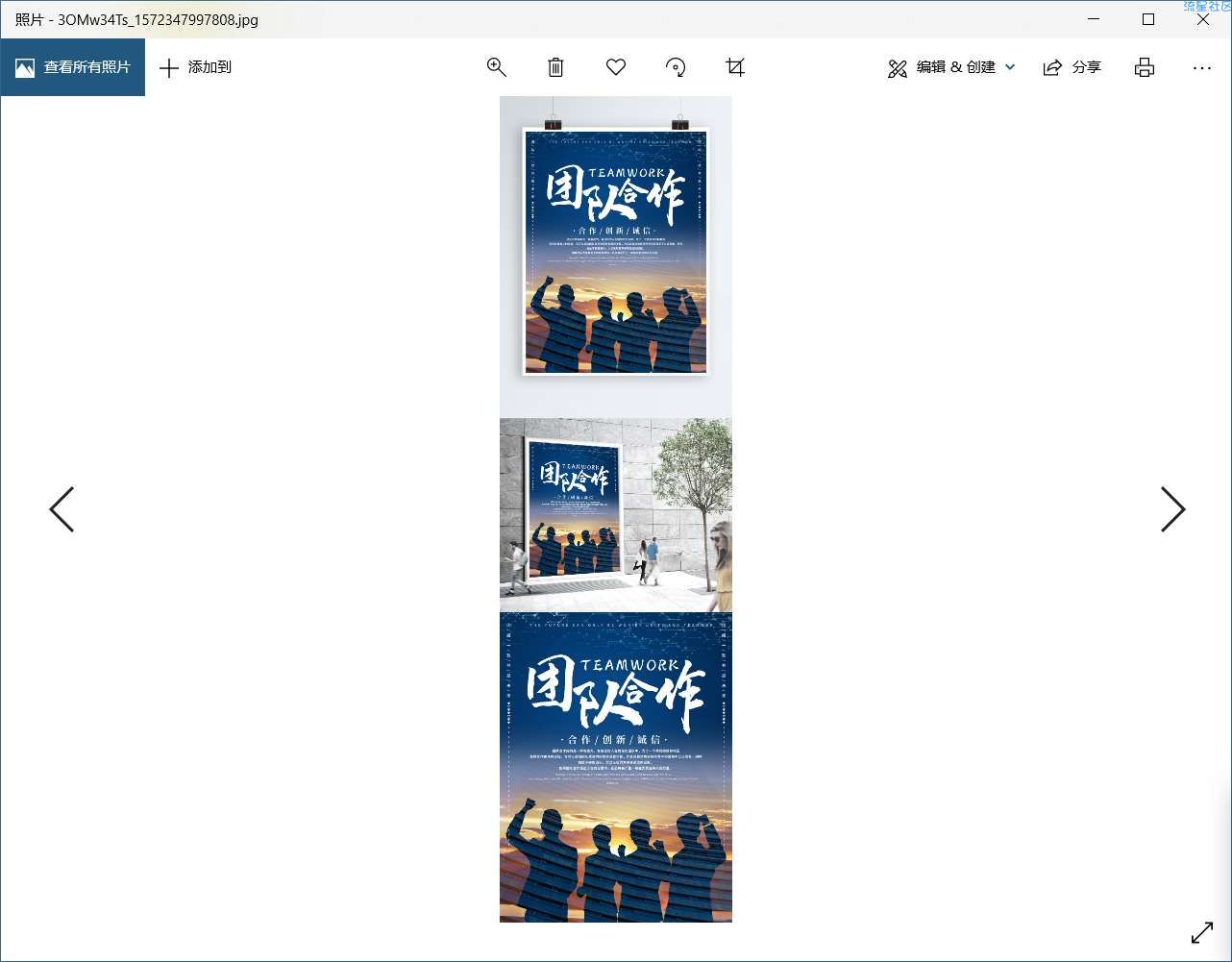
Task: Go to the next photo arrow
Action: (1172, 509)
